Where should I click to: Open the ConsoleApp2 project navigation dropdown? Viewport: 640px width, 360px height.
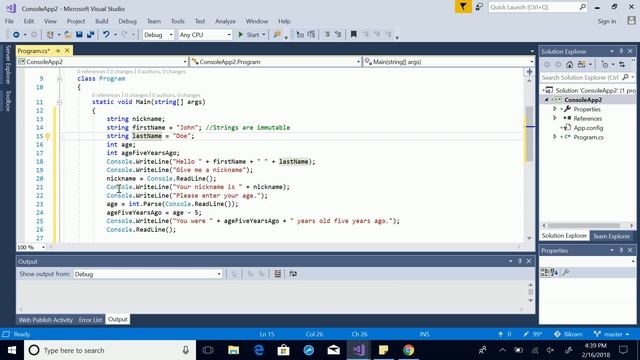[102, 62]
